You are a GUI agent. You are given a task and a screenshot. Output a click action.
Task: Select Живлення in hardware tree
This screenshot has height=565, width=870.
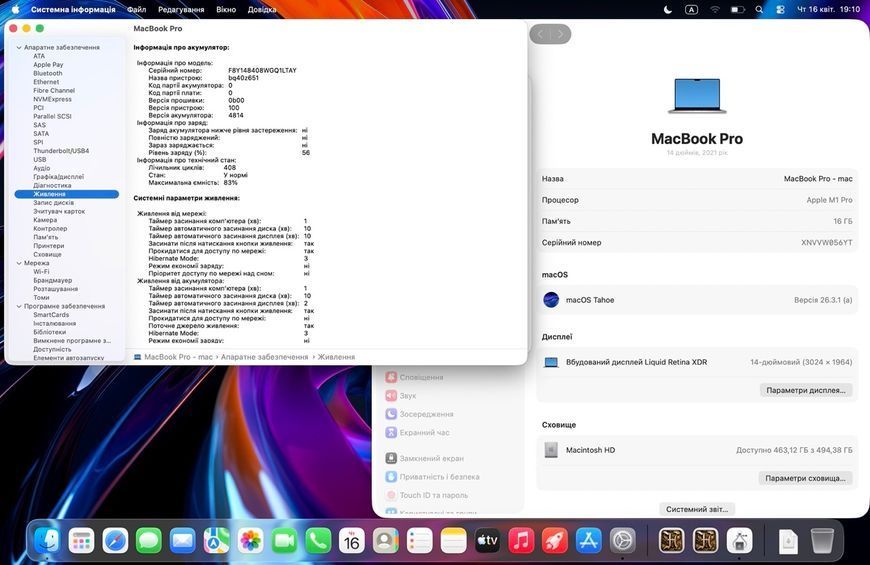(67, 194)
